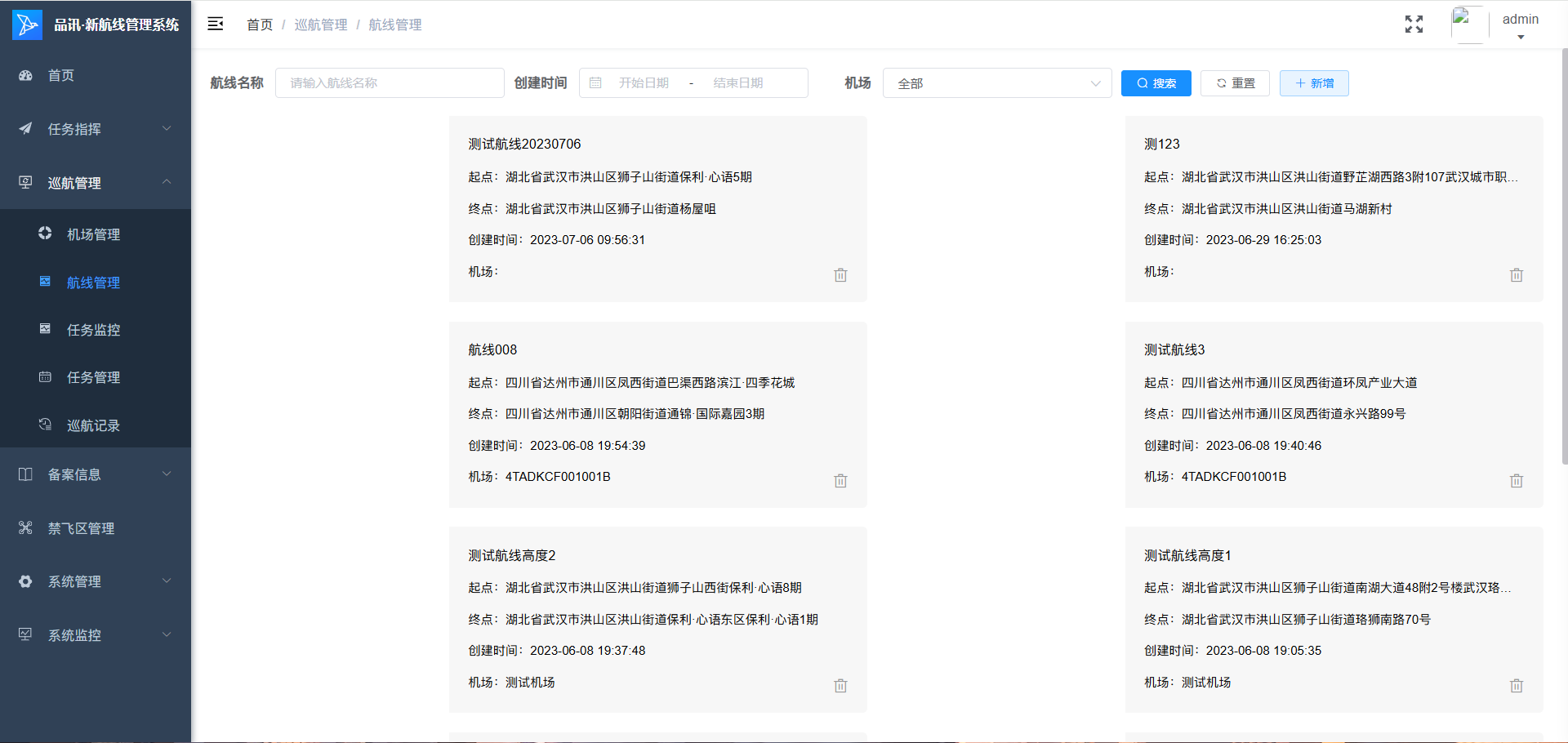
Task: Click the 任务指挥 paper plane icon
Action: click(25, 128)
